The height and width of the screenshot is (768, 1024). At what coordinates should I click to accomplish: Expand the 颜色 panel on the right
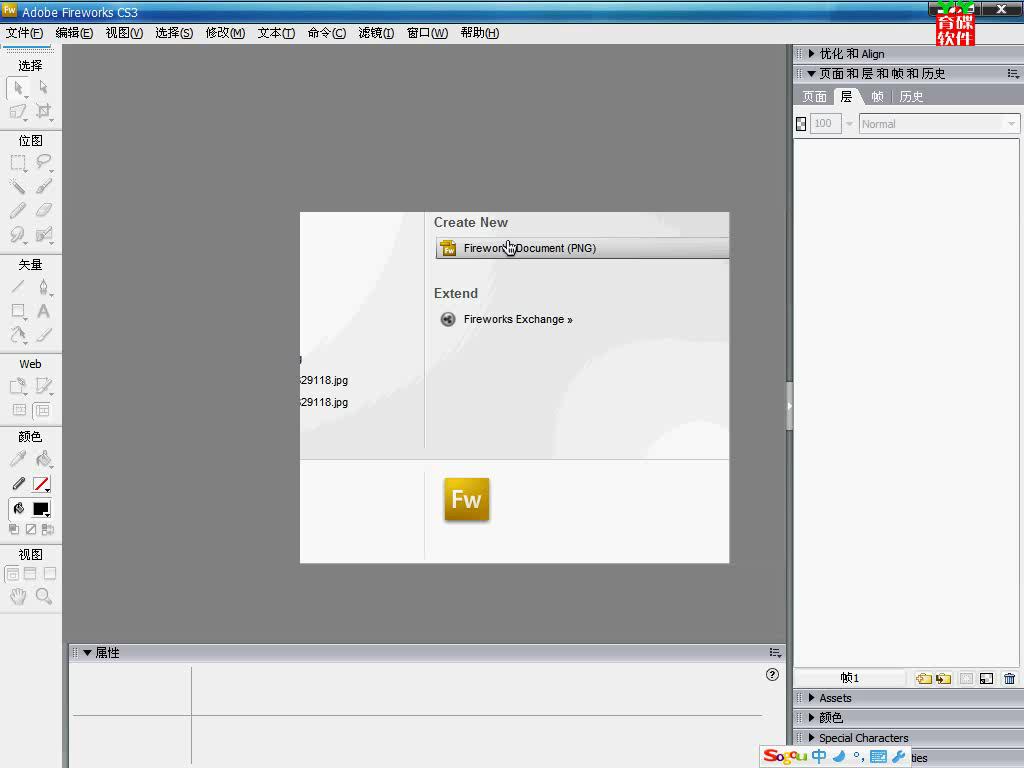(x=811, y=718)
